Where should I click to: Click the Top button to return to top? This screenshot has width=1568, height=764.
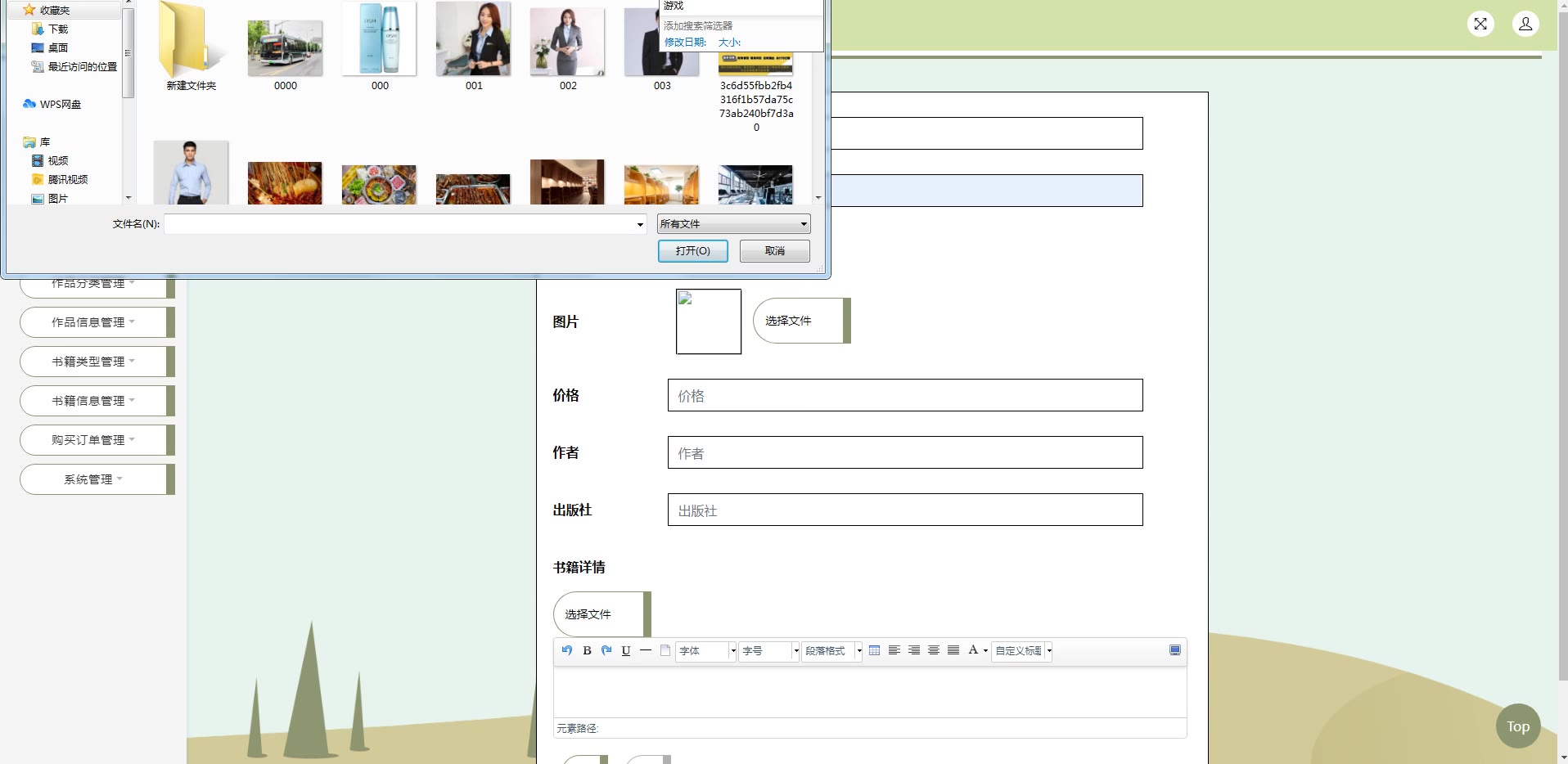[1518, 726]
